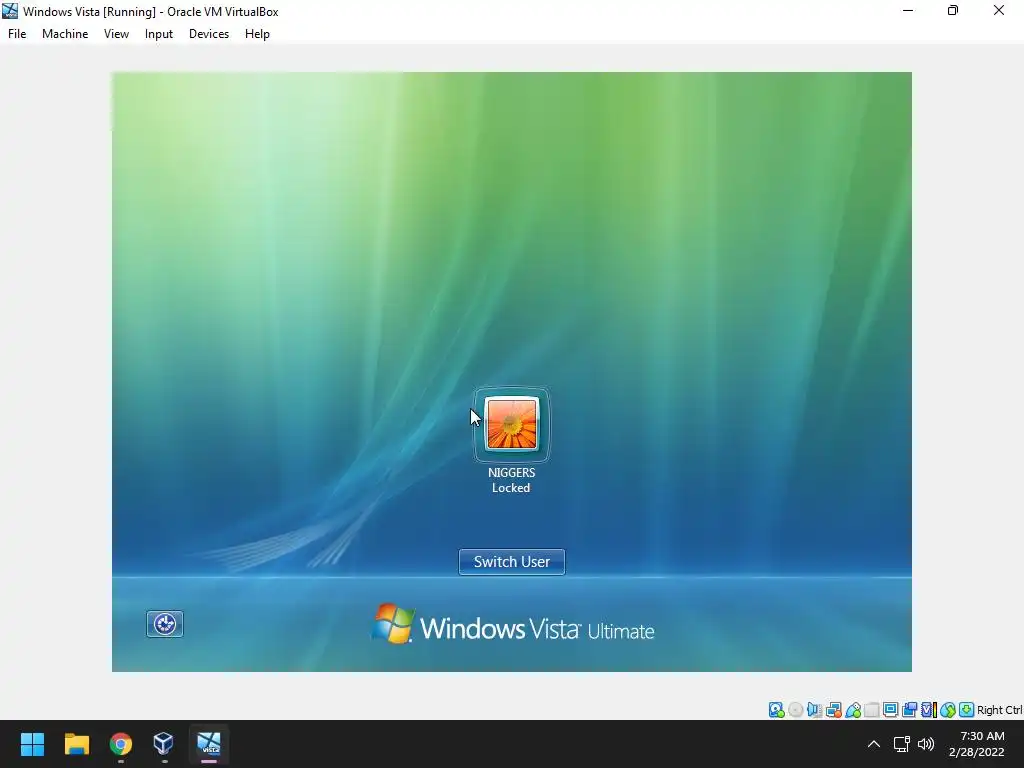Click the Switch User button

[512, 562]
